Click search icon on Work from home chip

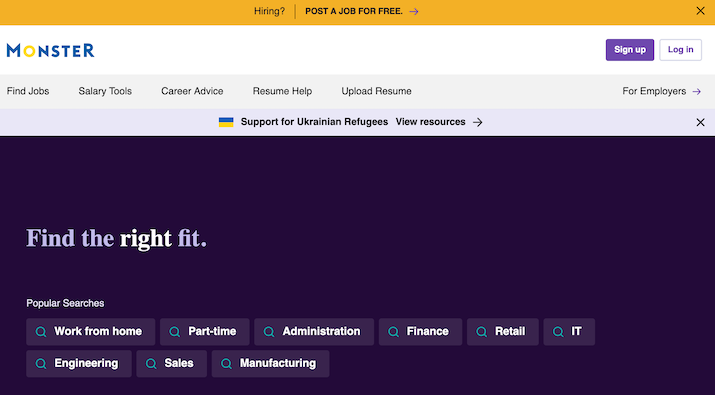point(41,332)
